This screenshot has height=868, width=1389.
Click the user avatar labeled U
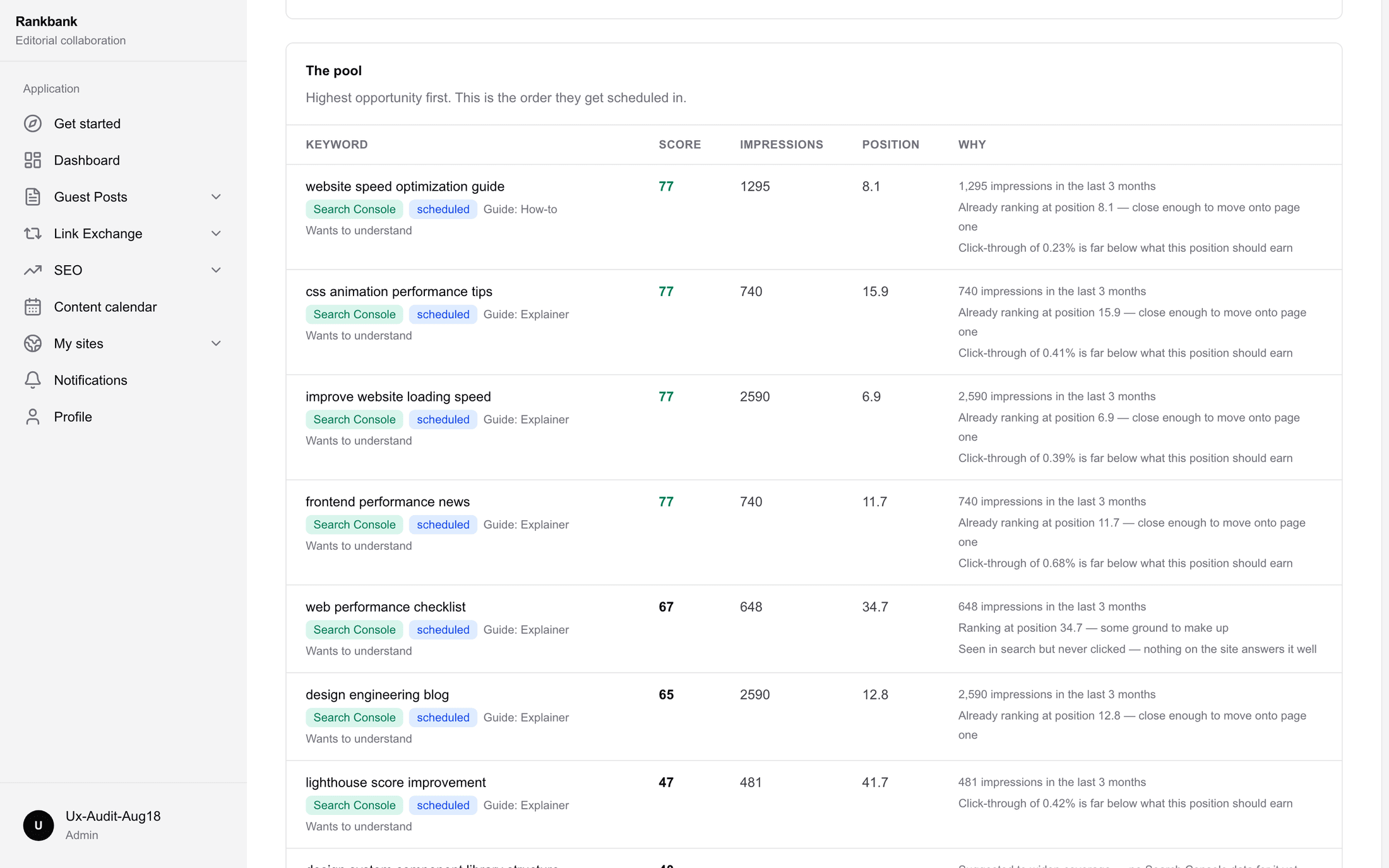[39, 825]
